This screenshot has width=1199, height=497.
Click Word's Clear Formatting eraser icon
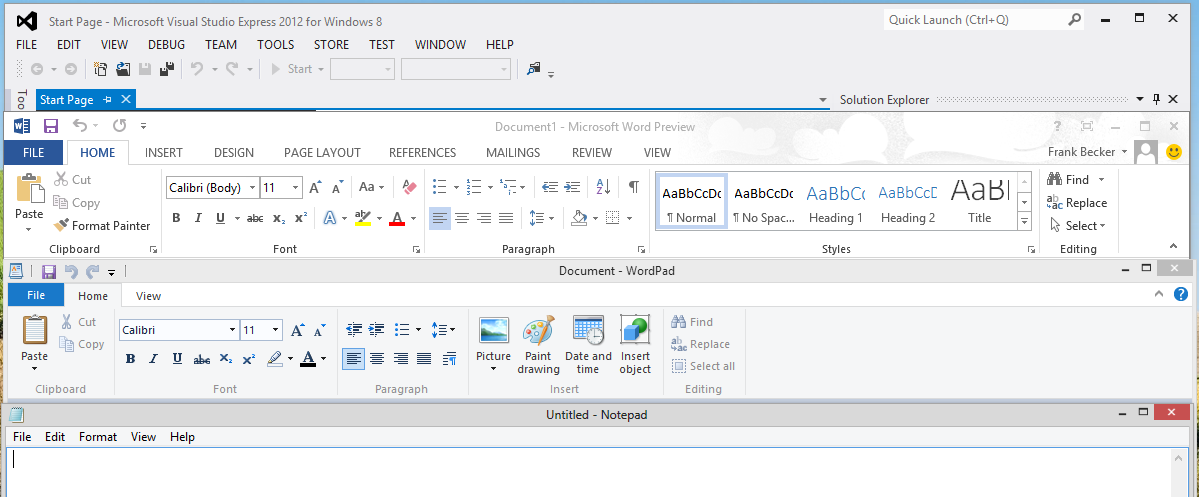point(408,187)
